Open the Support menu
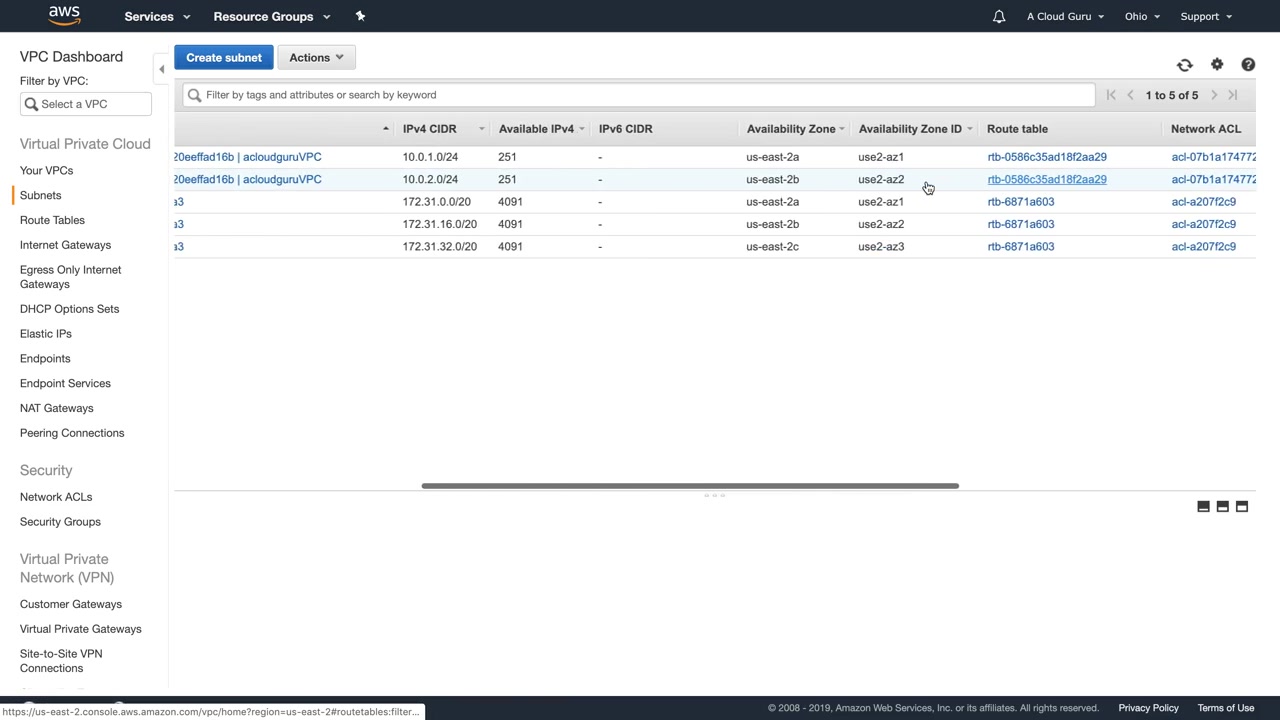 1206,16
